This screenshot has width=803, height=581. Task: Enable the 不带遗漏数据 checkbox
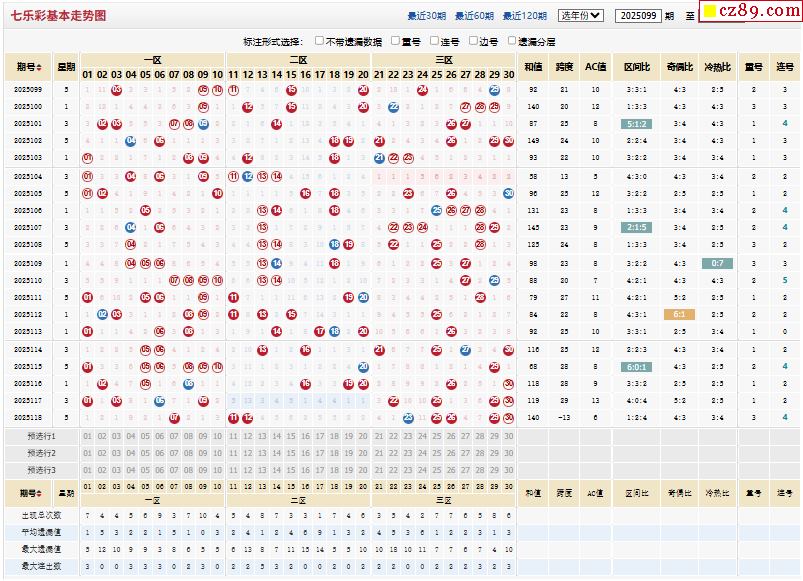(x=319, y=41)
